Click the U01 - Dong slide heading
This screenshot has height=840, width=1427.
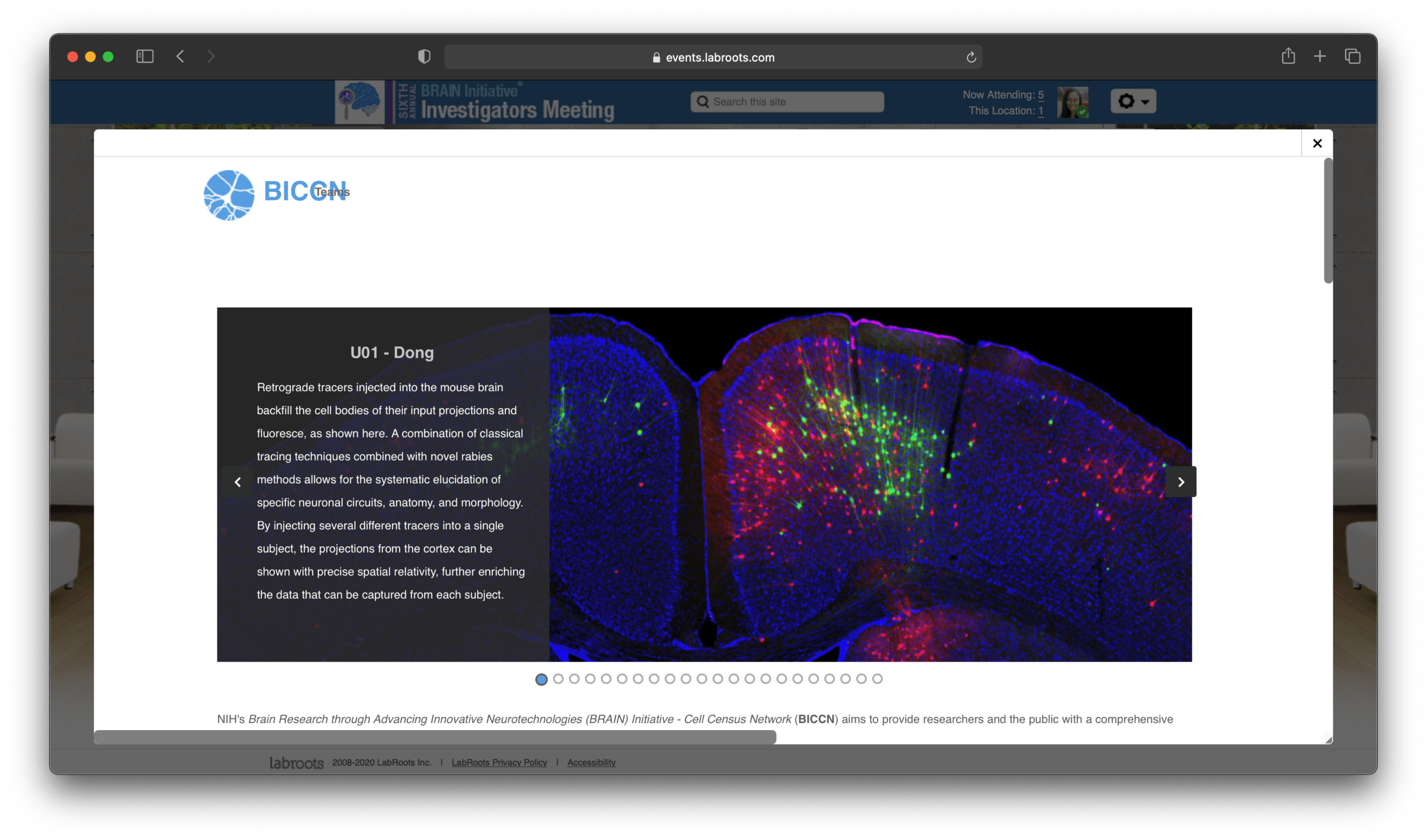point(392,352)
